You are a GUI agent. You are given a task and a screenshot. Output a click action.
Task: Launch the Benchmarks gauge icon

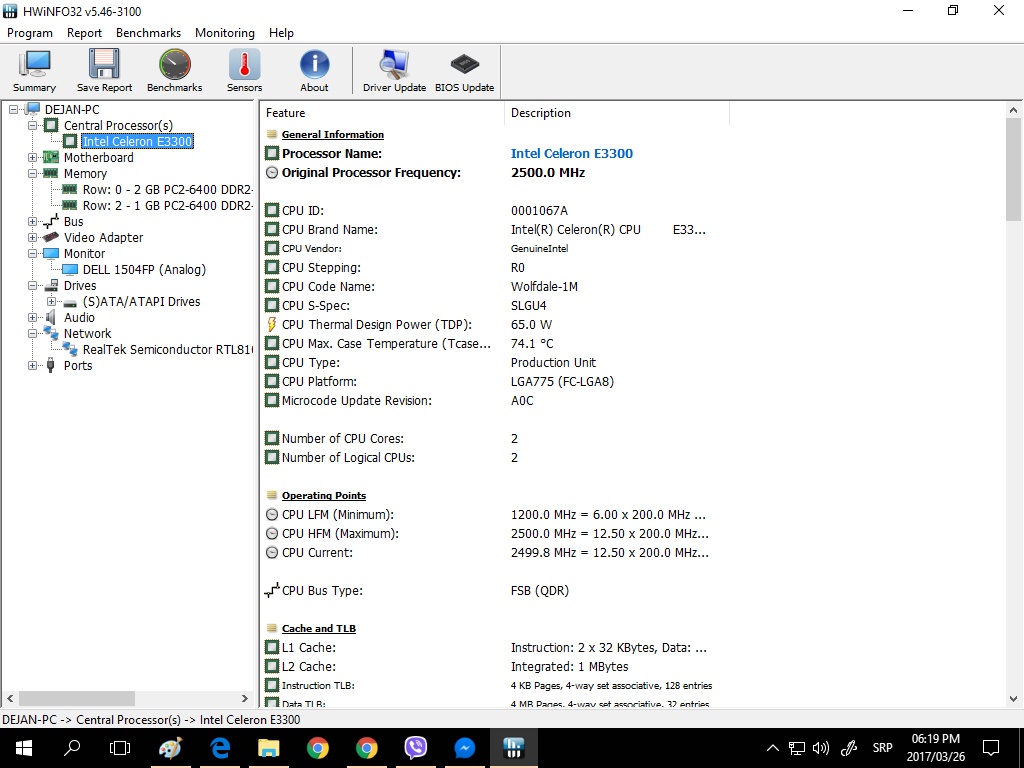pyautogui.click(x=174, y=71)
